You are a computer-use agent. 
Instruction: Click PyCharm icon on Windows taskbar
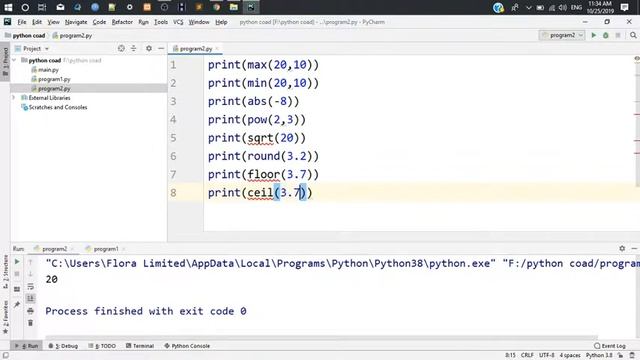[251, 7]
